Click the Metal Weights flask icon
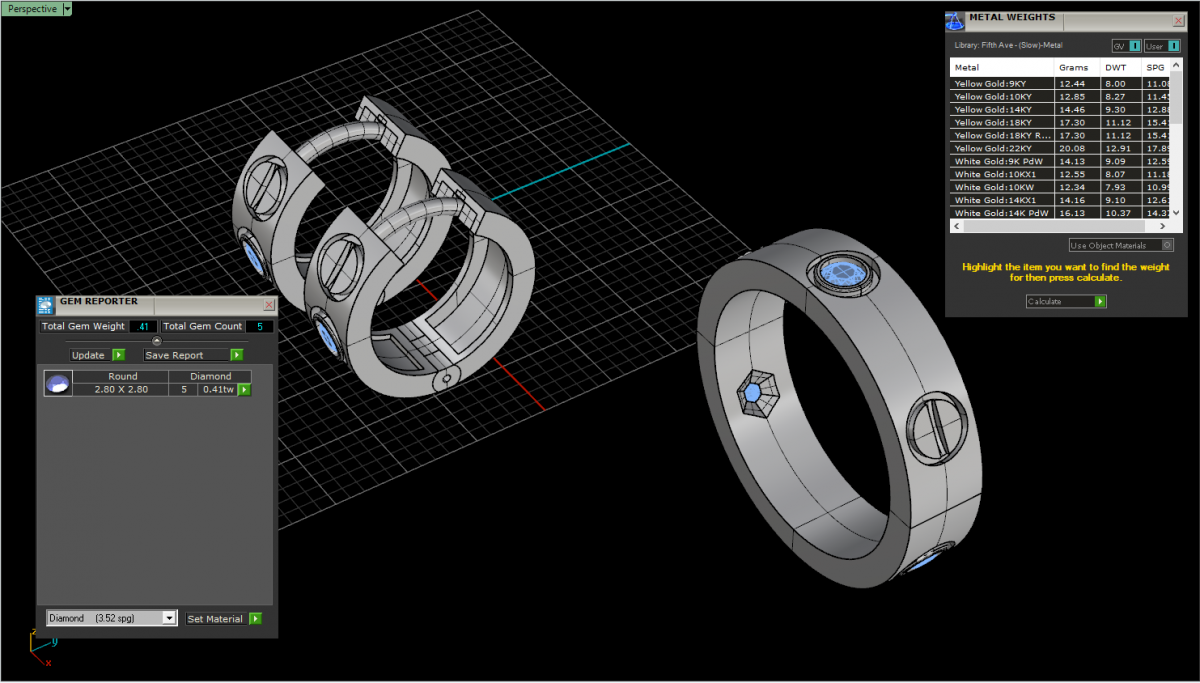This screenshot has width=1200, height=683. point(955,21)
